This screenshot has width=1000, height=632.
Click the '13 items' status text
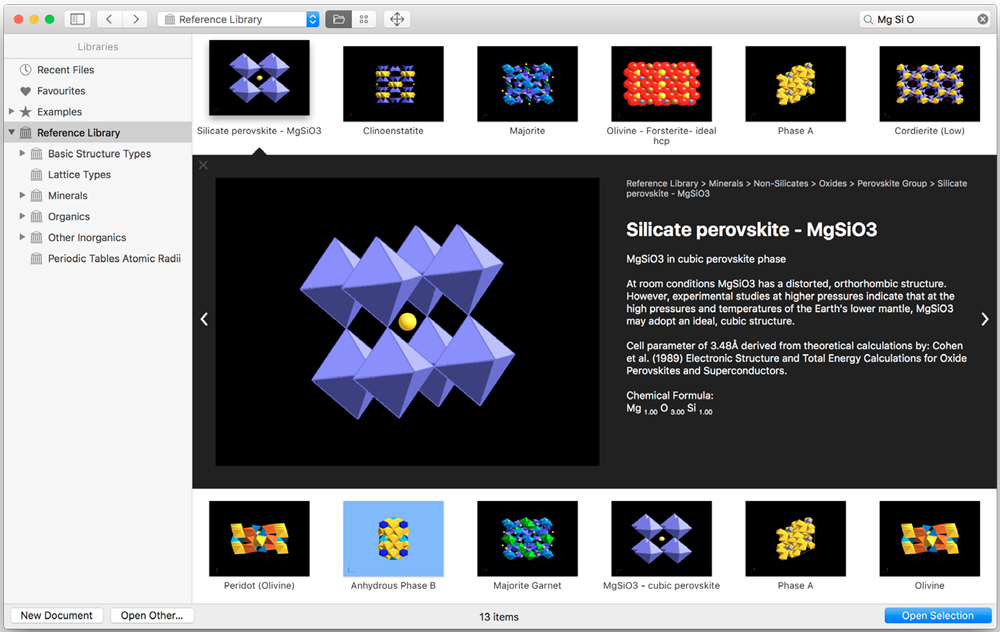(499, 617)
